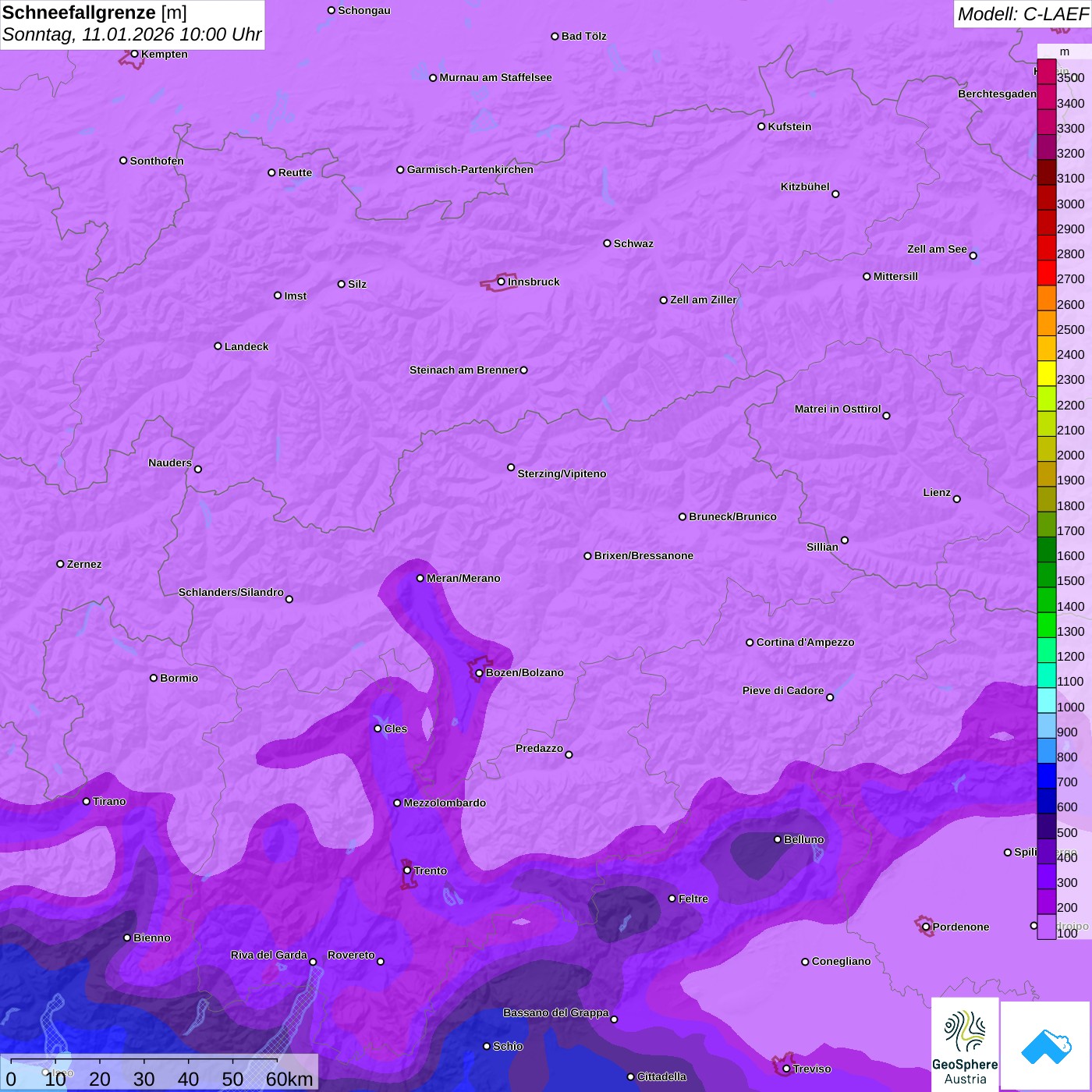
Task: Click the Rovereto label
Action: pyautogui.click(x=351, y=955)
